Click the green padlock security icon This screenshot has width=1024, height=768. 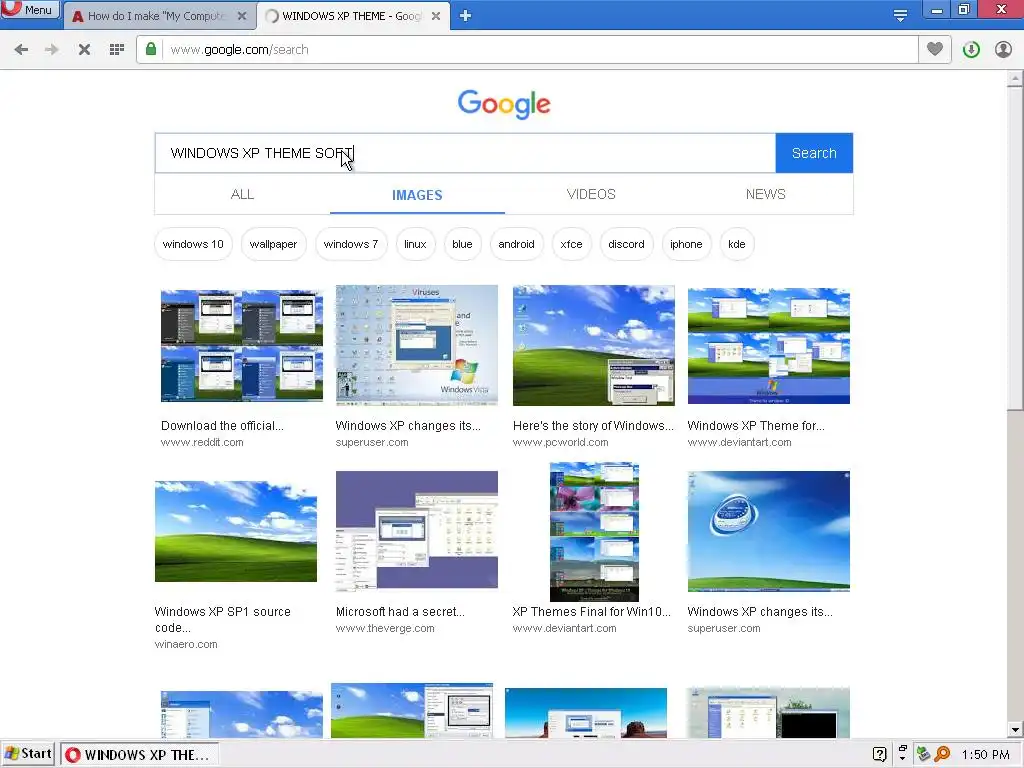151,49
